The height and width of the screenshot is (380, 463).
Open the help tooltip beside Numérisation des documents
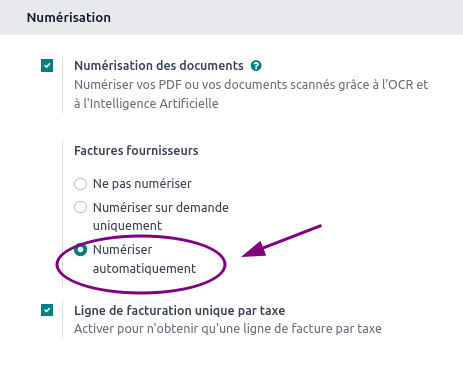[256, 66]
